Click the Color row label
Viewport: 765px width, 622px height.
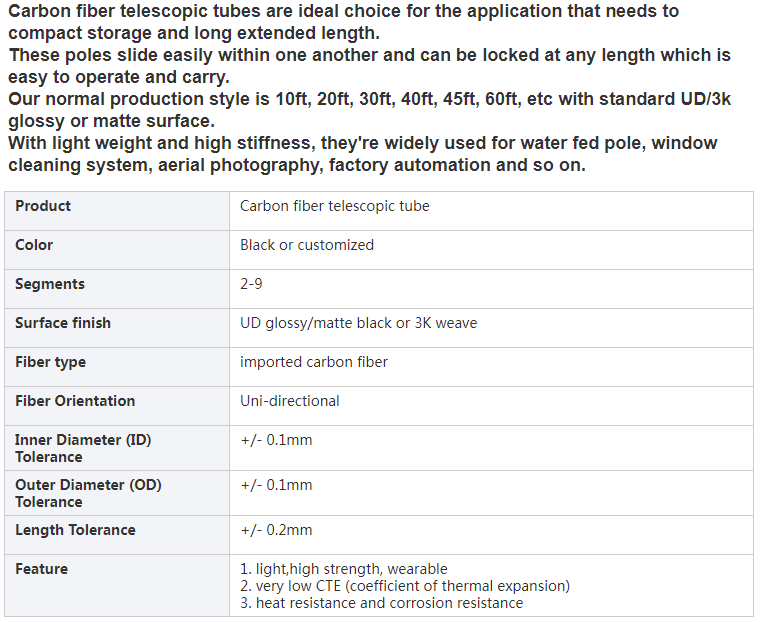coord(34,244)
